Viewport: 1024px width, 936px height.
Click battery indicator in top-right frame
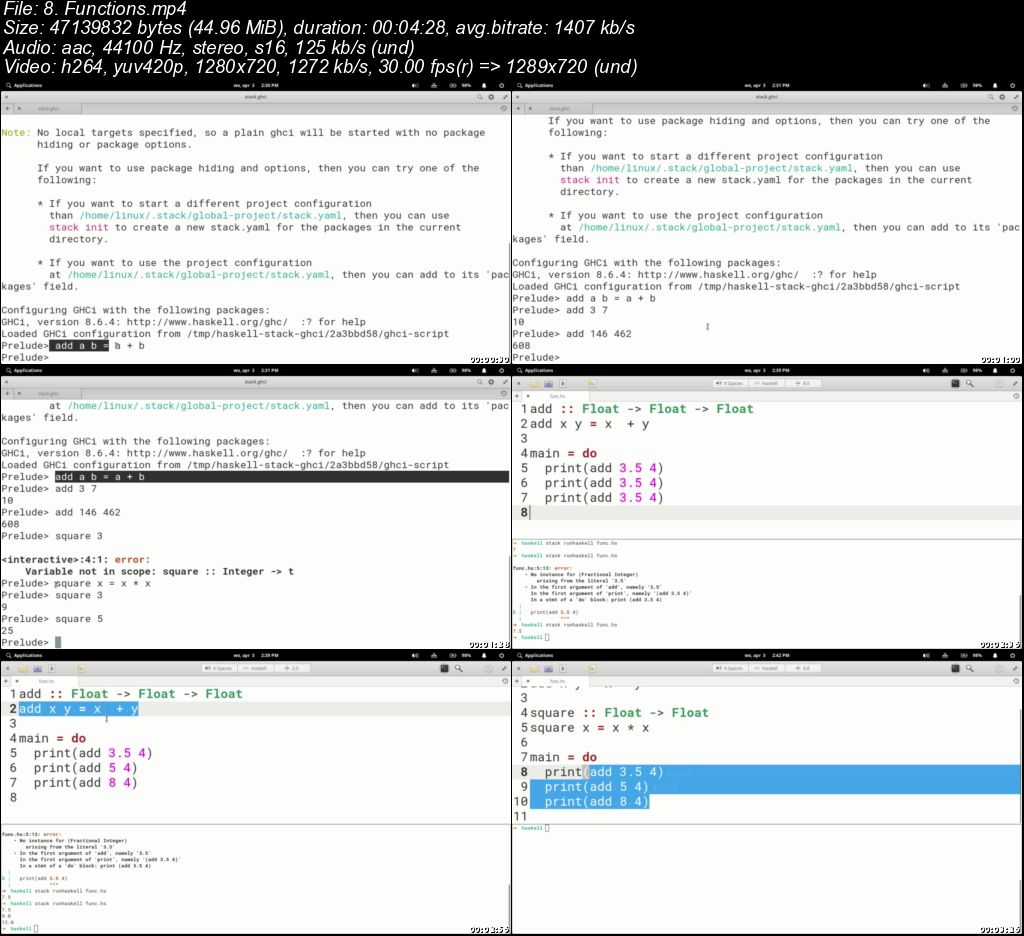point(969,86)
